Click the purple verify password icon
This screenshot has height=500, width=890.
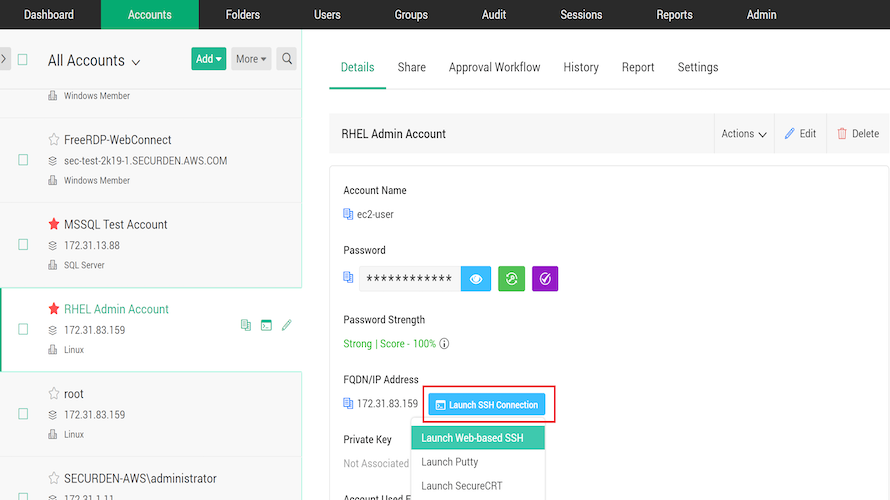pyautogui.click(x=545, y=279)
